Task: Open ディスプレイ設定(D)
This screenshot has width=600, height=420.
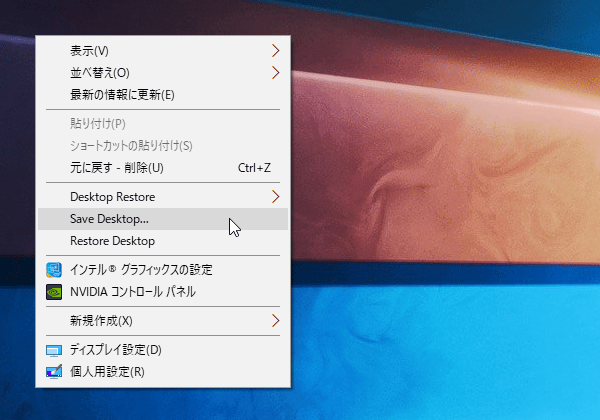Action: pos(163,350)
